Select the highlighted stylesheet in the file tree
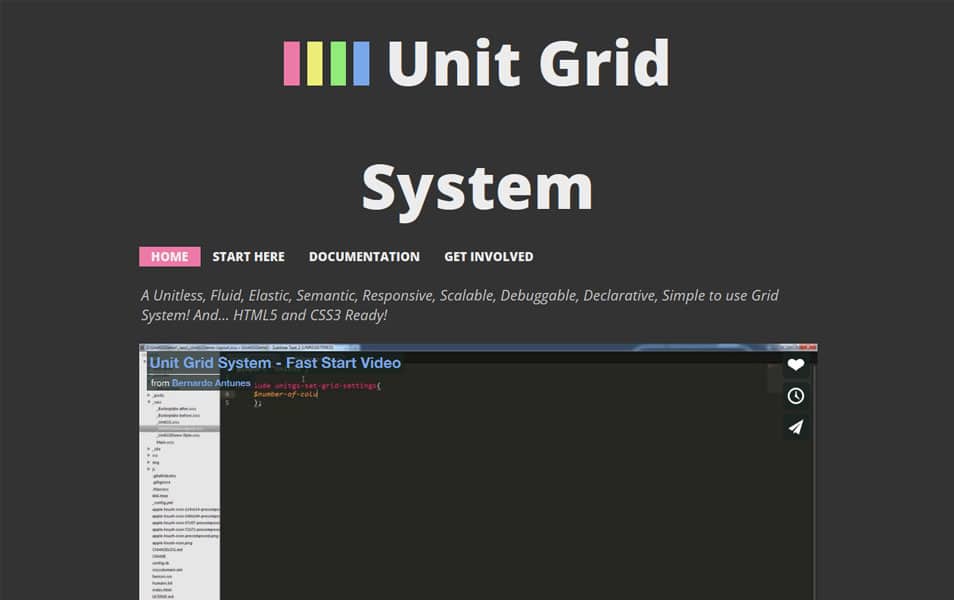The image size is (954, 600). click(180, 427)
